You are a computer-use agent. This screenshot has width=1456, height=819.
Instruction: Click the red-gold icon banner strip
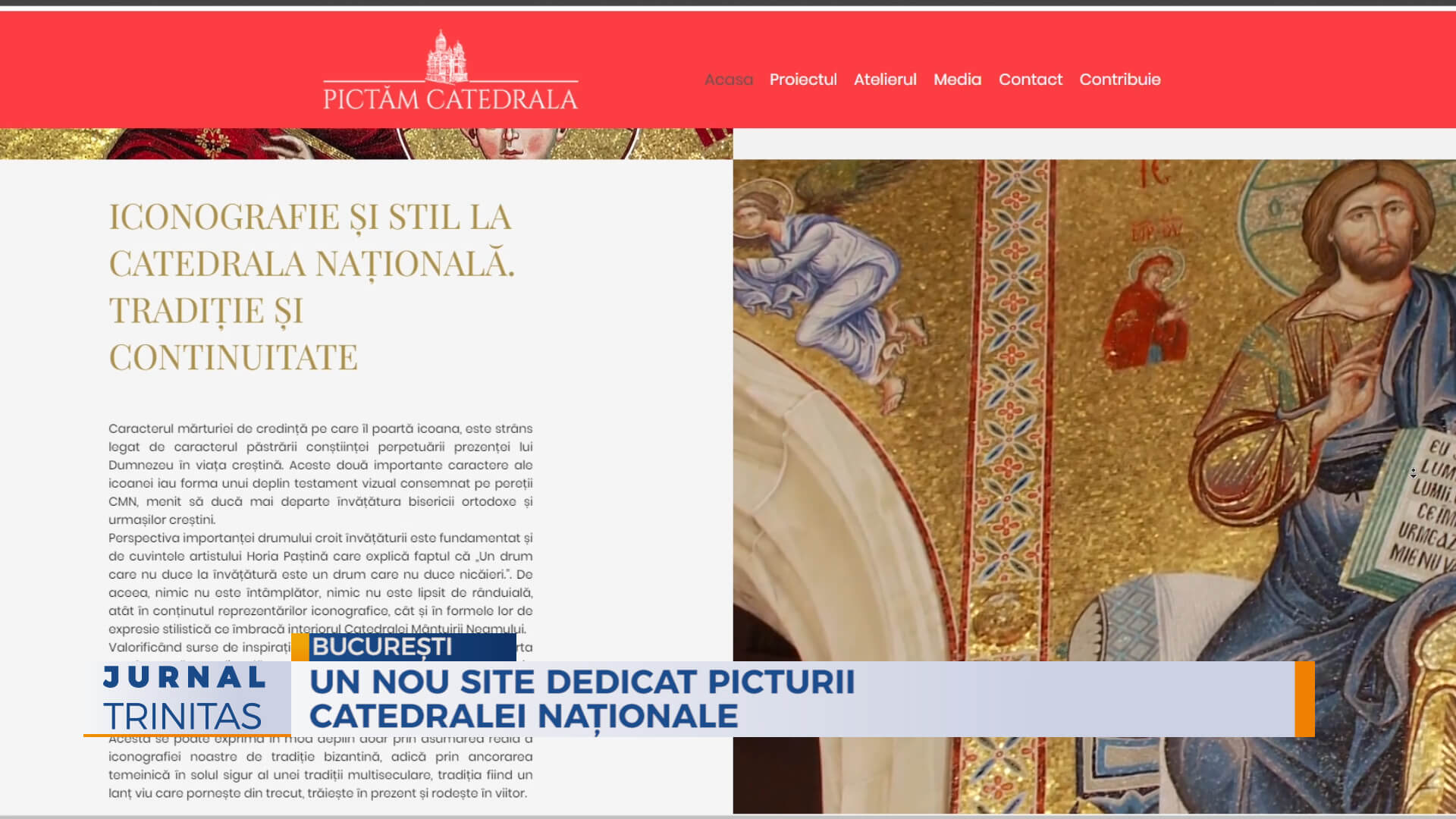click(366, 143)
